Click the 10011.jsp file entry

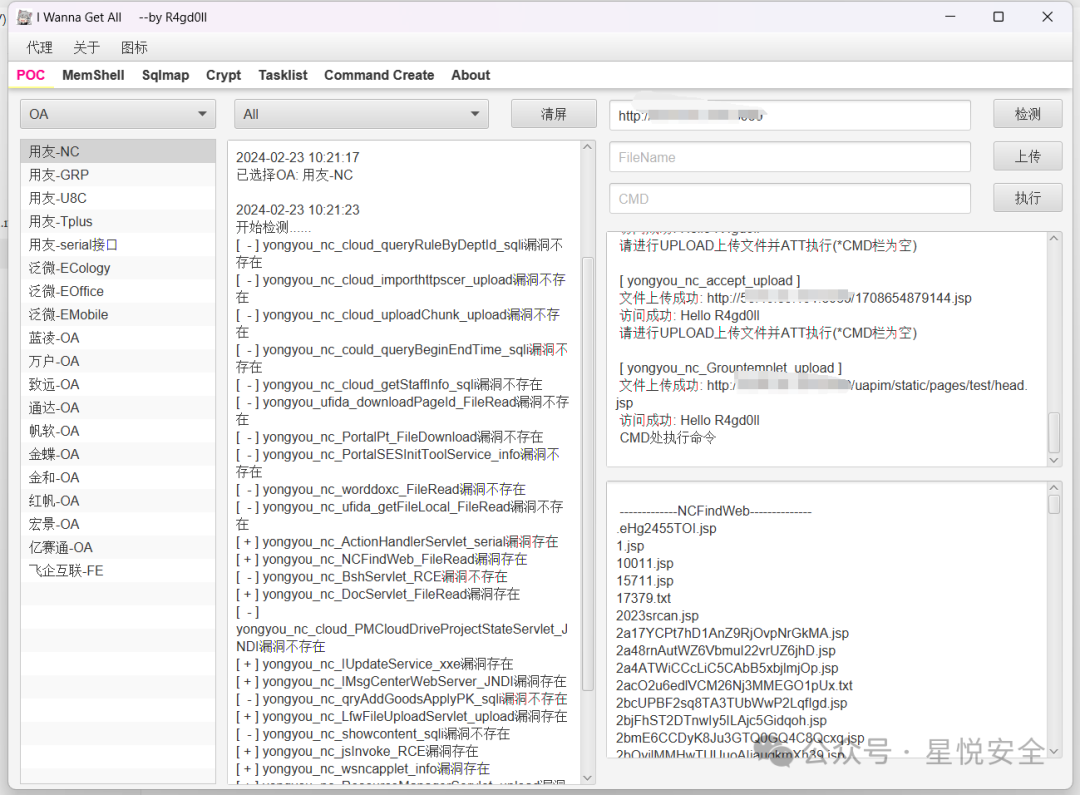click(645, 563)
